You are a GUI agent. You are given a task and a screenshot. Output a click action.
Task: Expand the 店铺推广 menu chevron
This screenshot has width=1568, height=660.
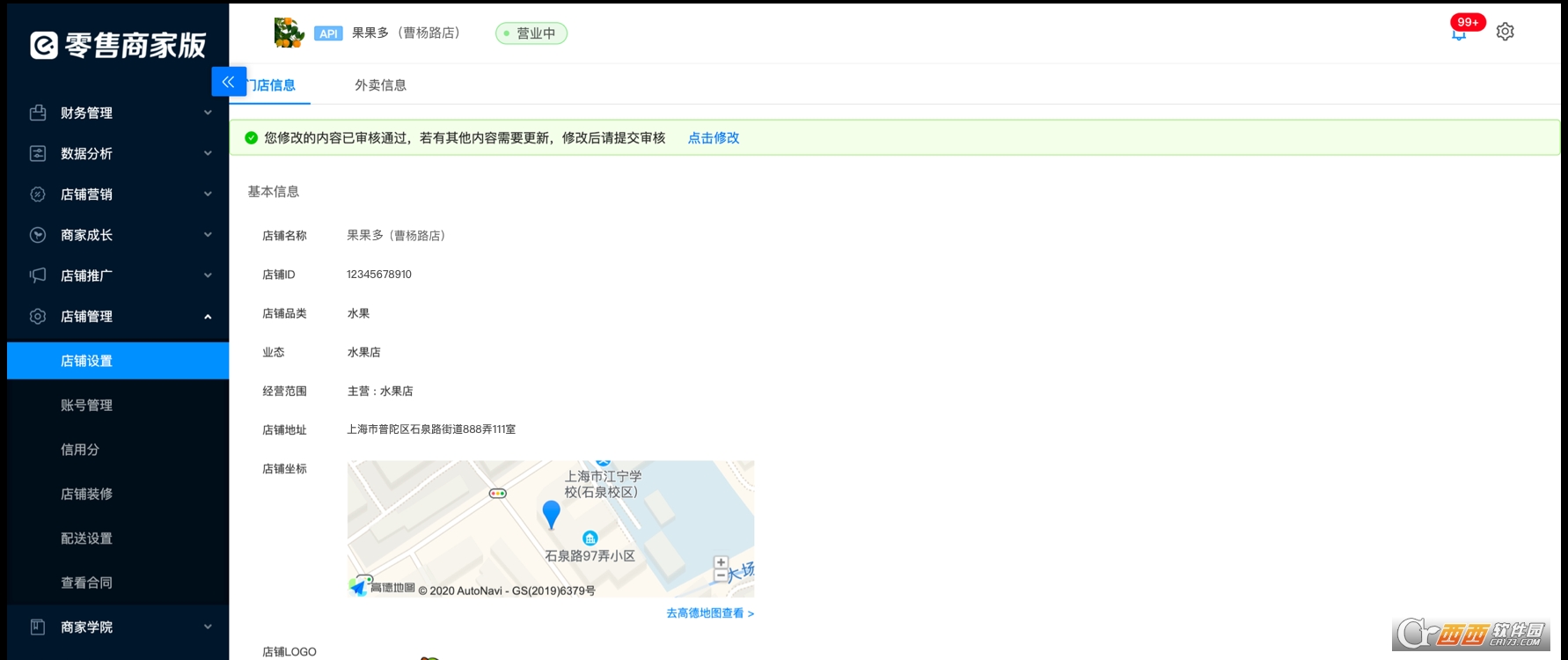click(208, 275)
